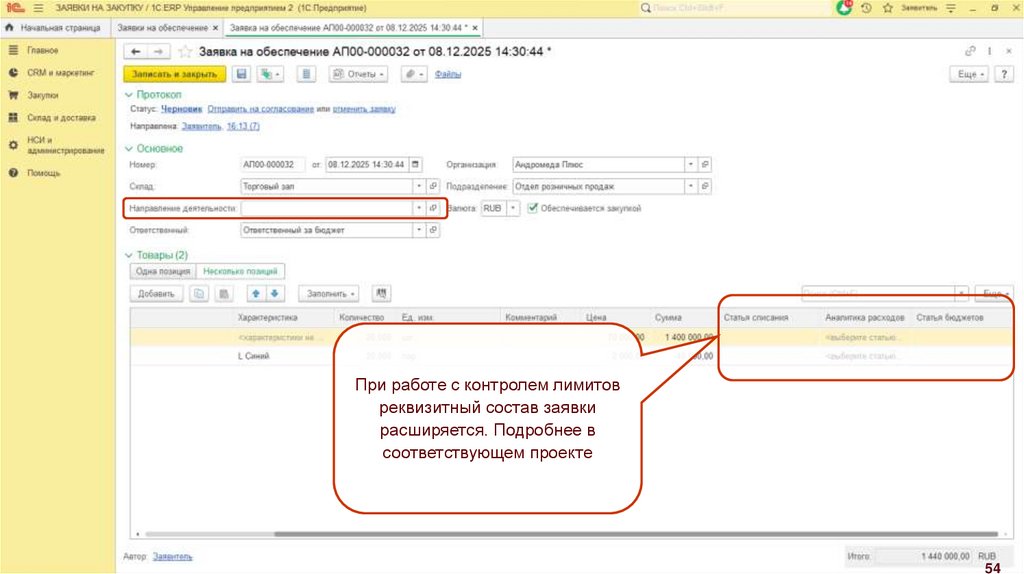The height and width of the screenshot is (574, 1024).
Task: Open the Еще menu at top right
Action: (969, 74)
